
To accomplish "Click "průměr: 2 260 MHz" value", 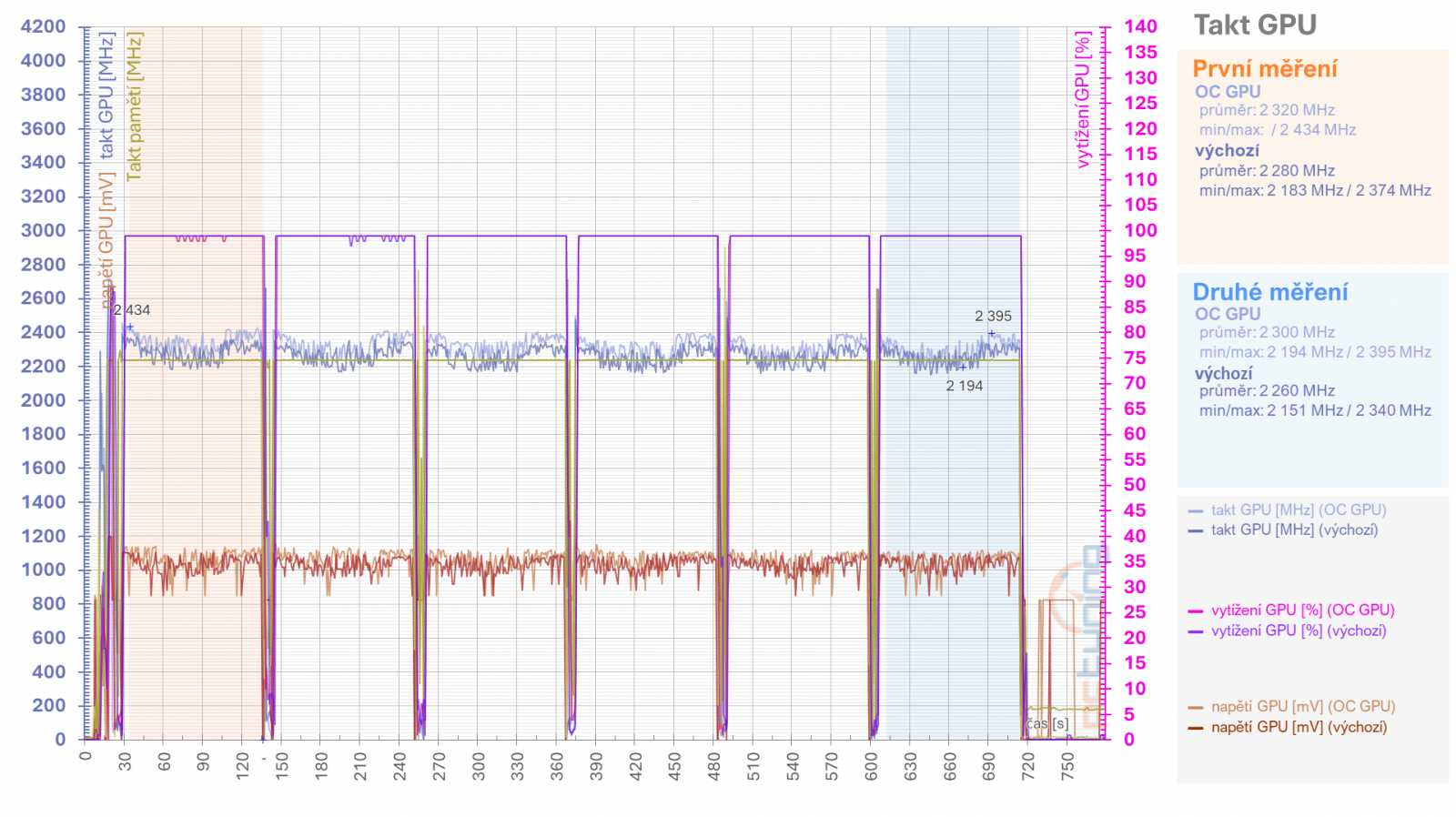I will click(x=1267, y=391).
